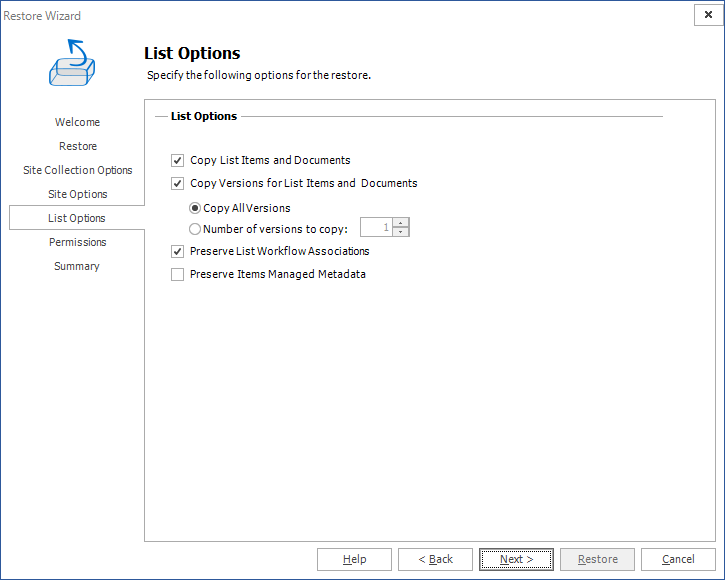The width and height of the screenshot is (725, 580).
Task: Increase the version count with up arrow
Action: [401, 223]
